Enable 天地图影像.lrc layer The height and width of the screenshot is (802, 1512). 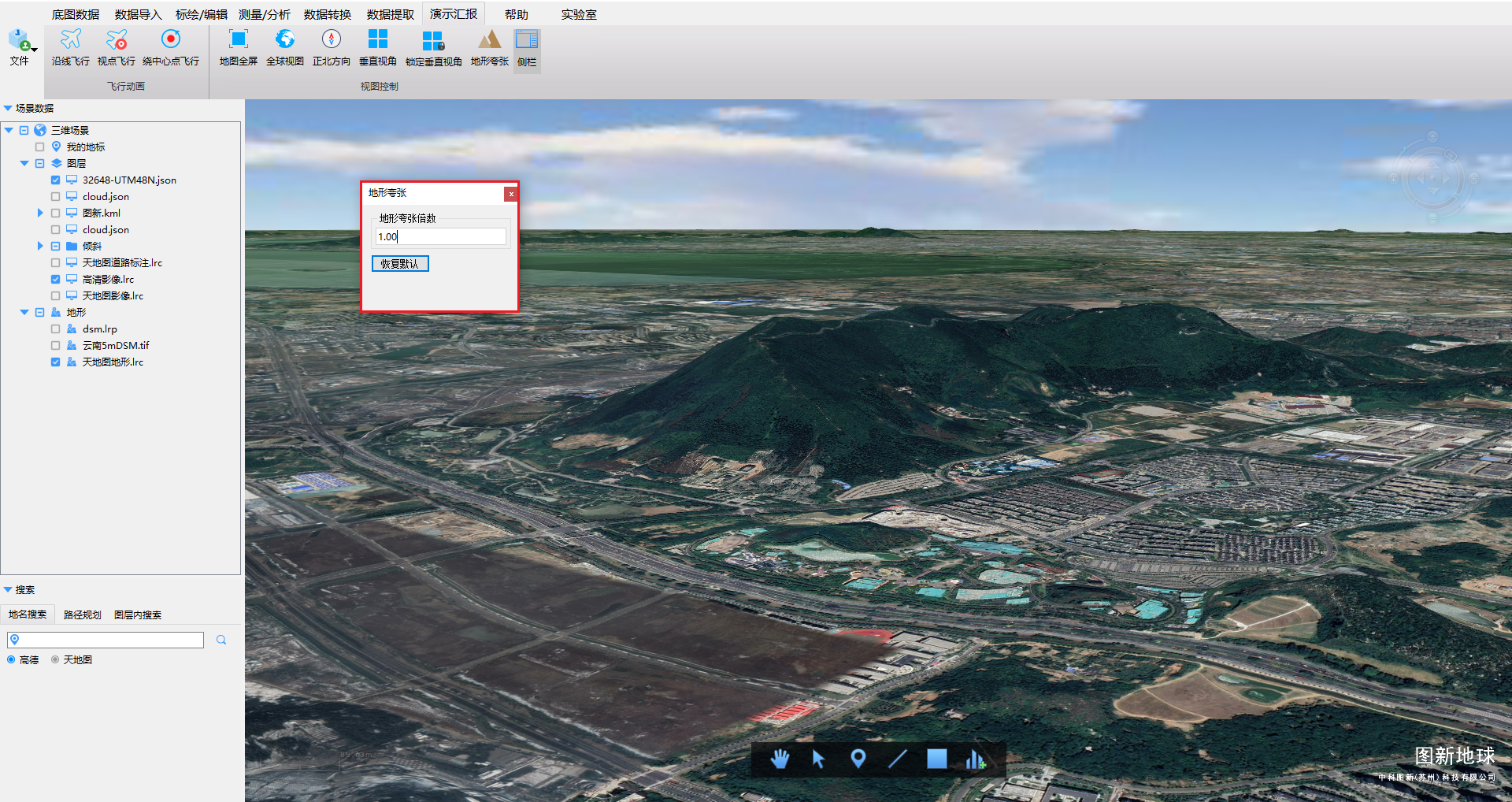pos(55,295)
